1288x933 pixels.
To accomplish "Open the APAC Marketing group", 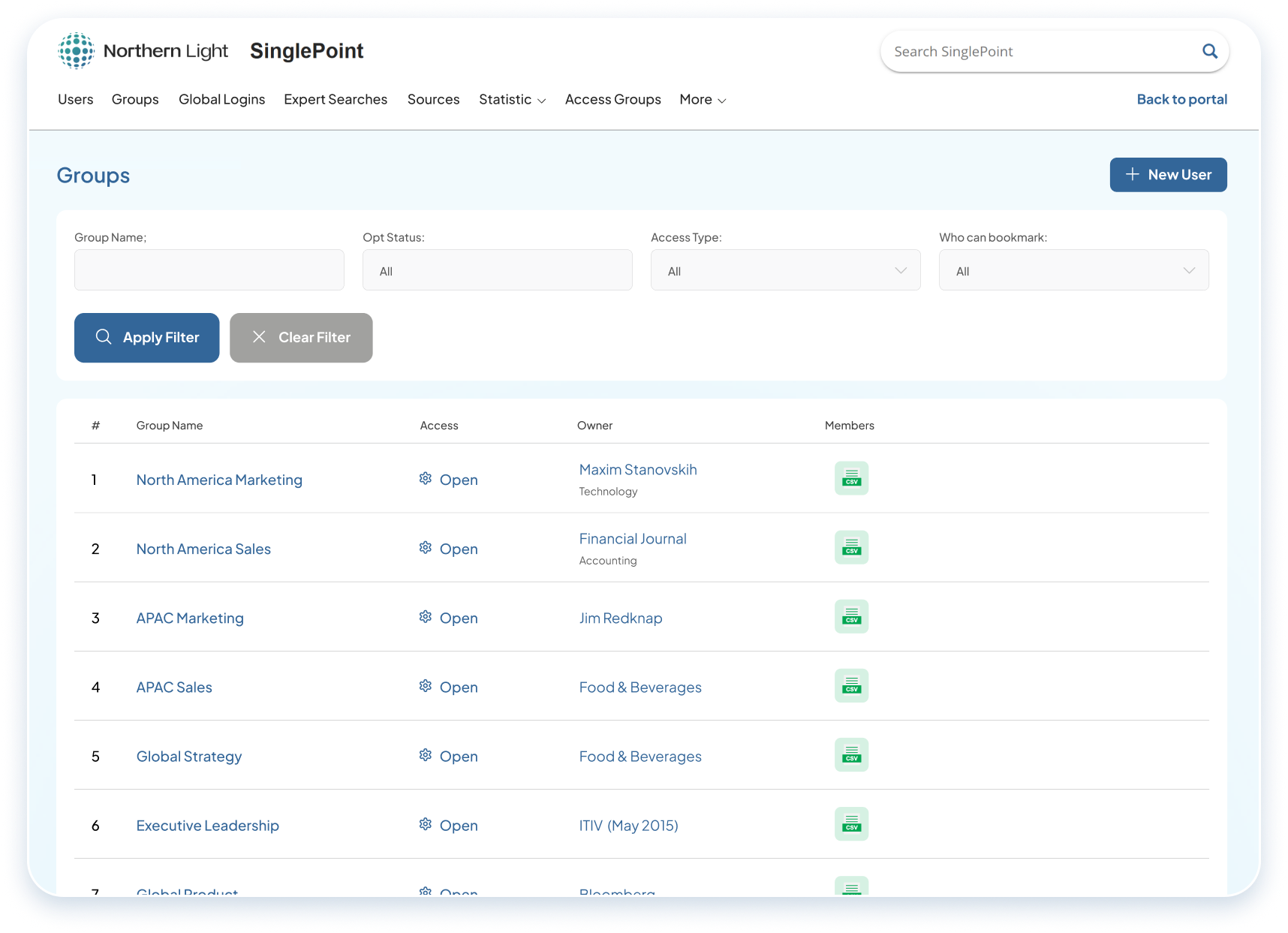I will [190, 618].
